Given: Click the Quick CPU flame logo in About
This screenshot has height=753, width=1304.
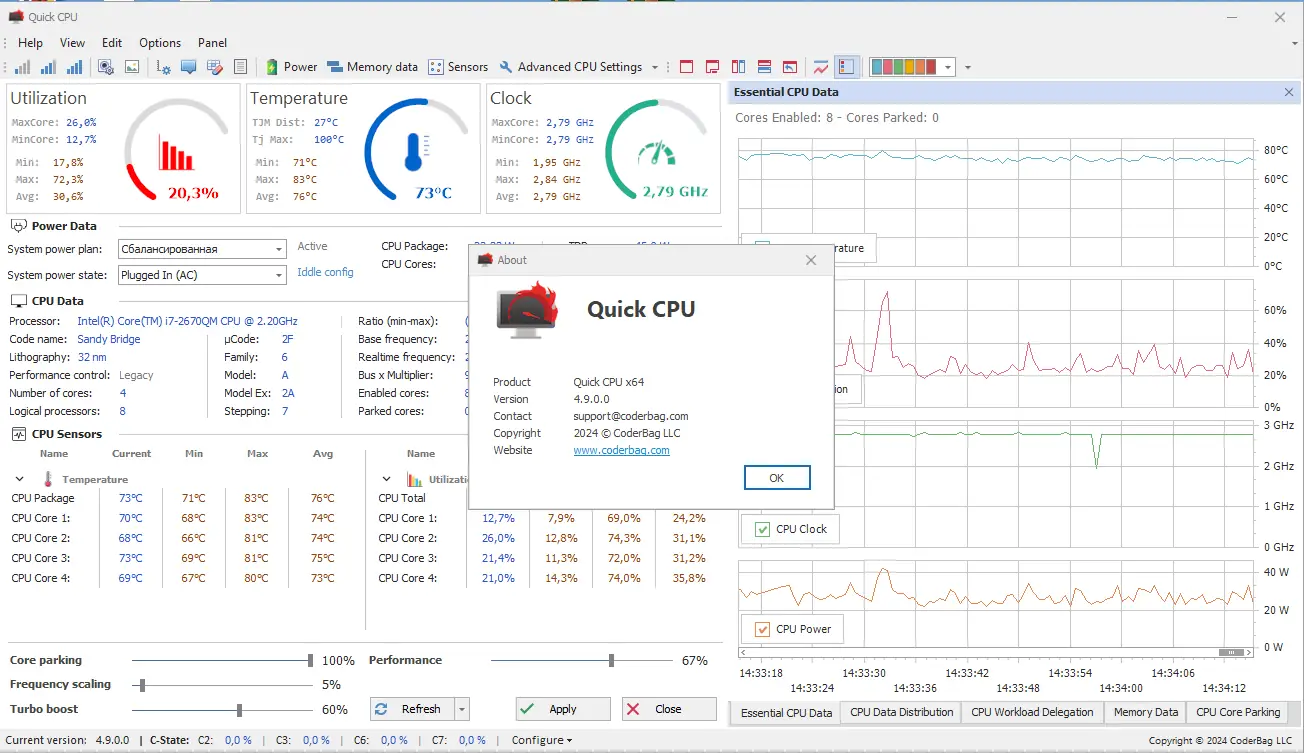Looking at the screenshot, I should point(527,308).
